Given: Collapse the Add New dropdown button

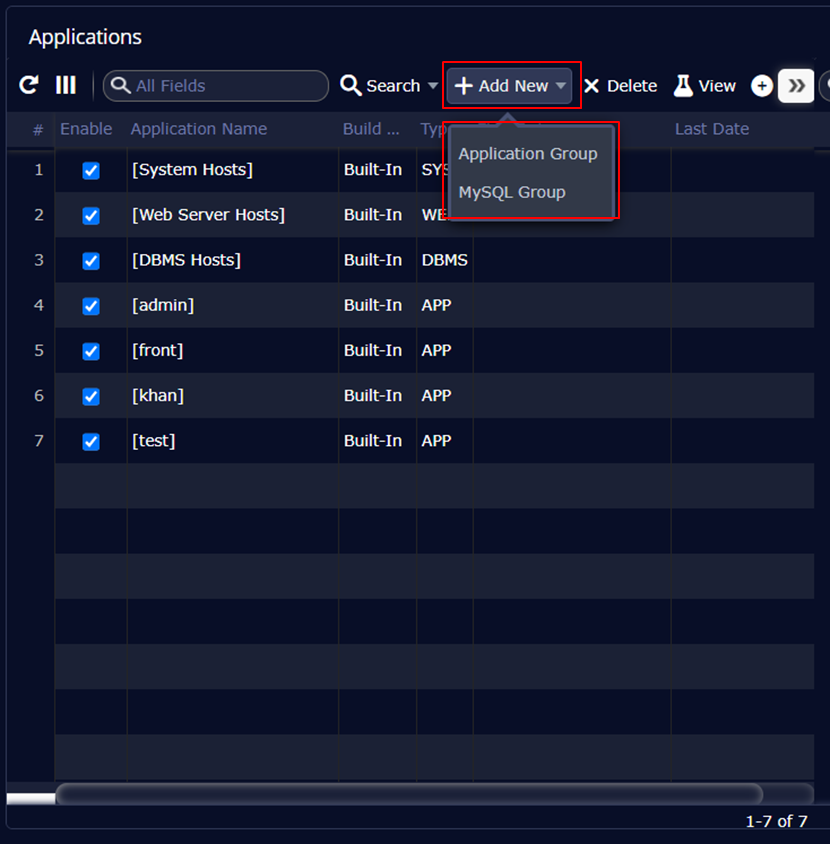Looking at the screenshot, I should click(x=511, y=86).
